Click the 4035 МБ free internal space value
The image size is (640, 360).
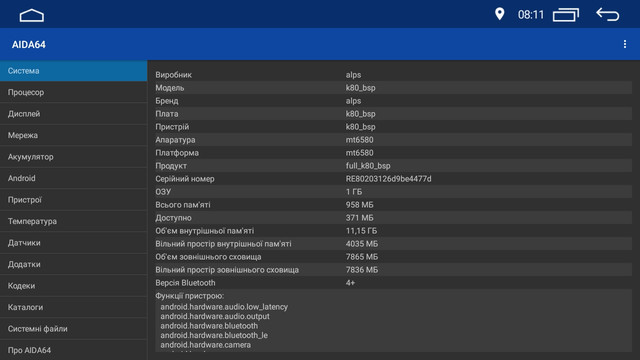pyautogui.click(x=362, y=244)
